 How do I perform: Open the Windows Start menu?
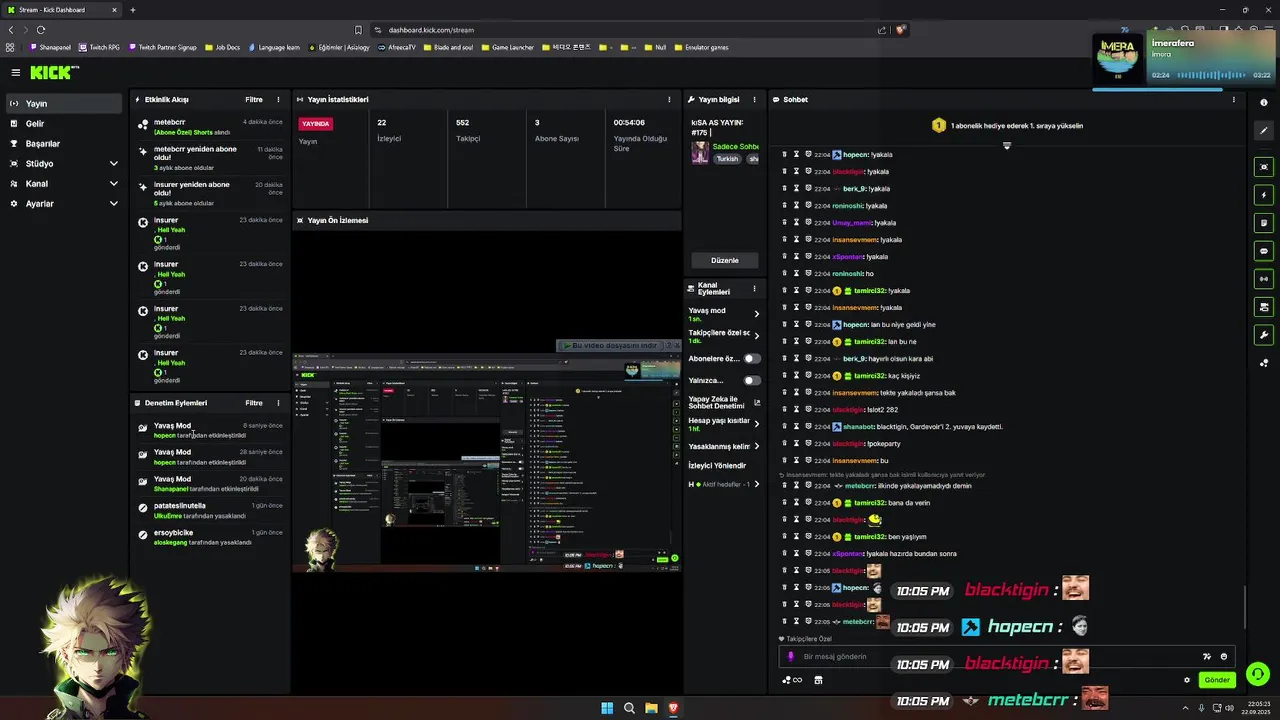(x=607, y=708)
